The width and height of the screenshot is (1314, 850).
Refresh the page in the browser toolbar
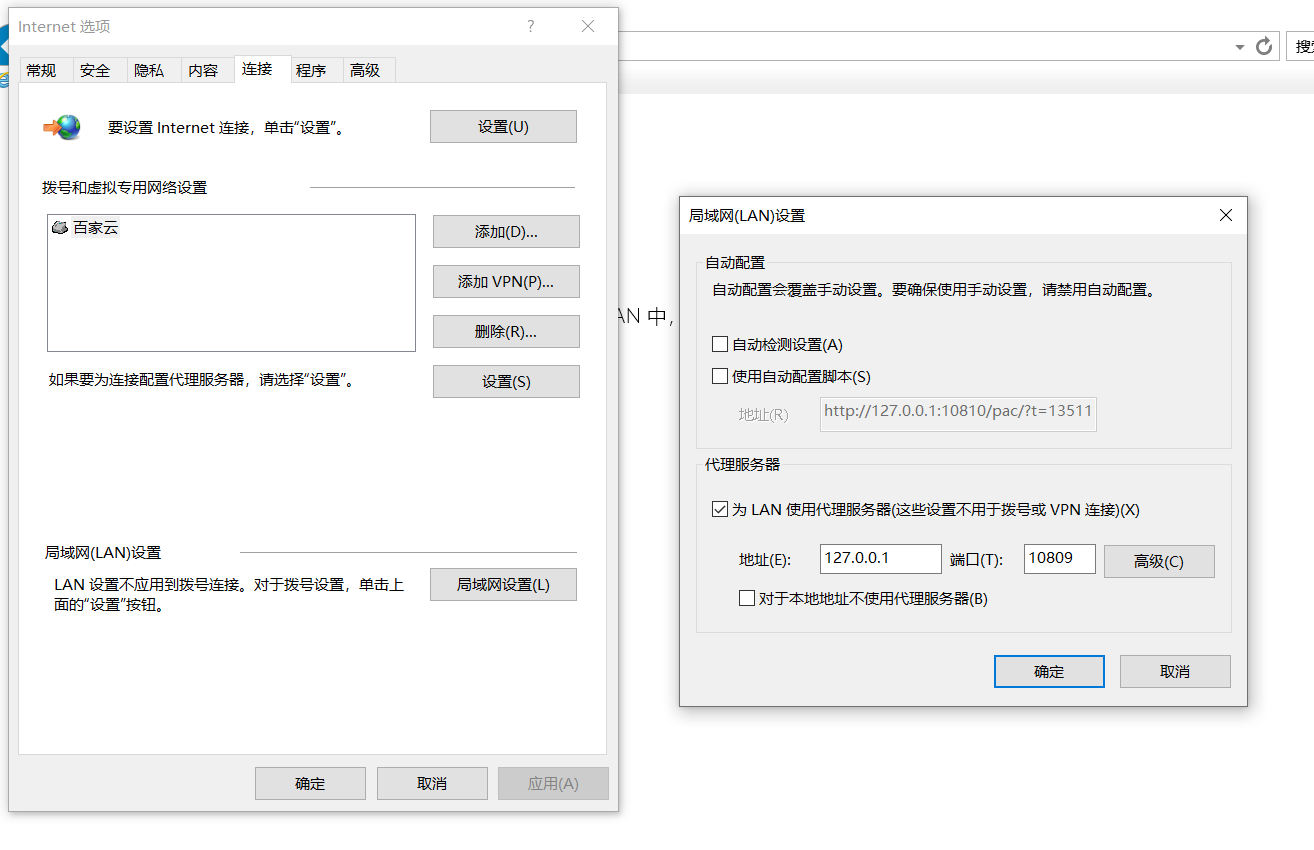1264,46
